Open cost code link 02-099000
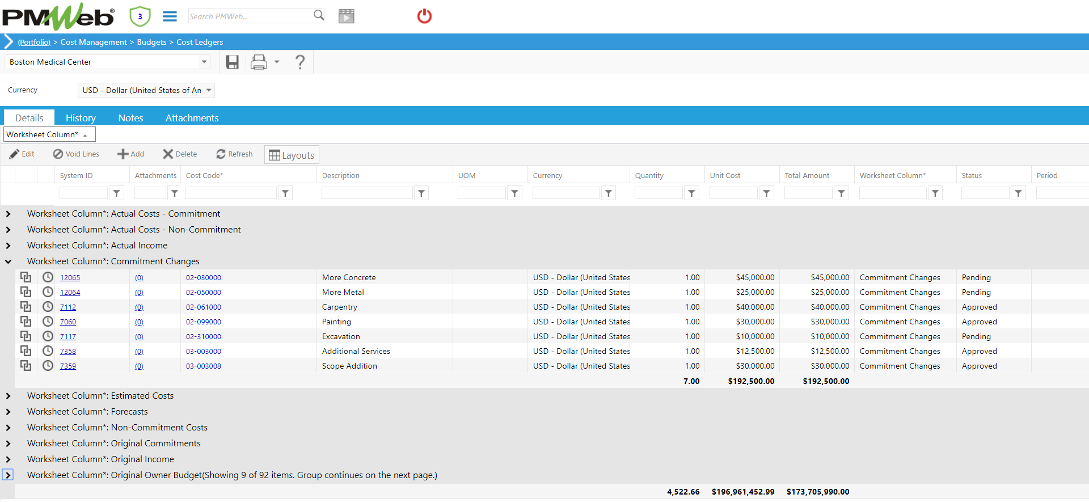 [x=203, y=321]
